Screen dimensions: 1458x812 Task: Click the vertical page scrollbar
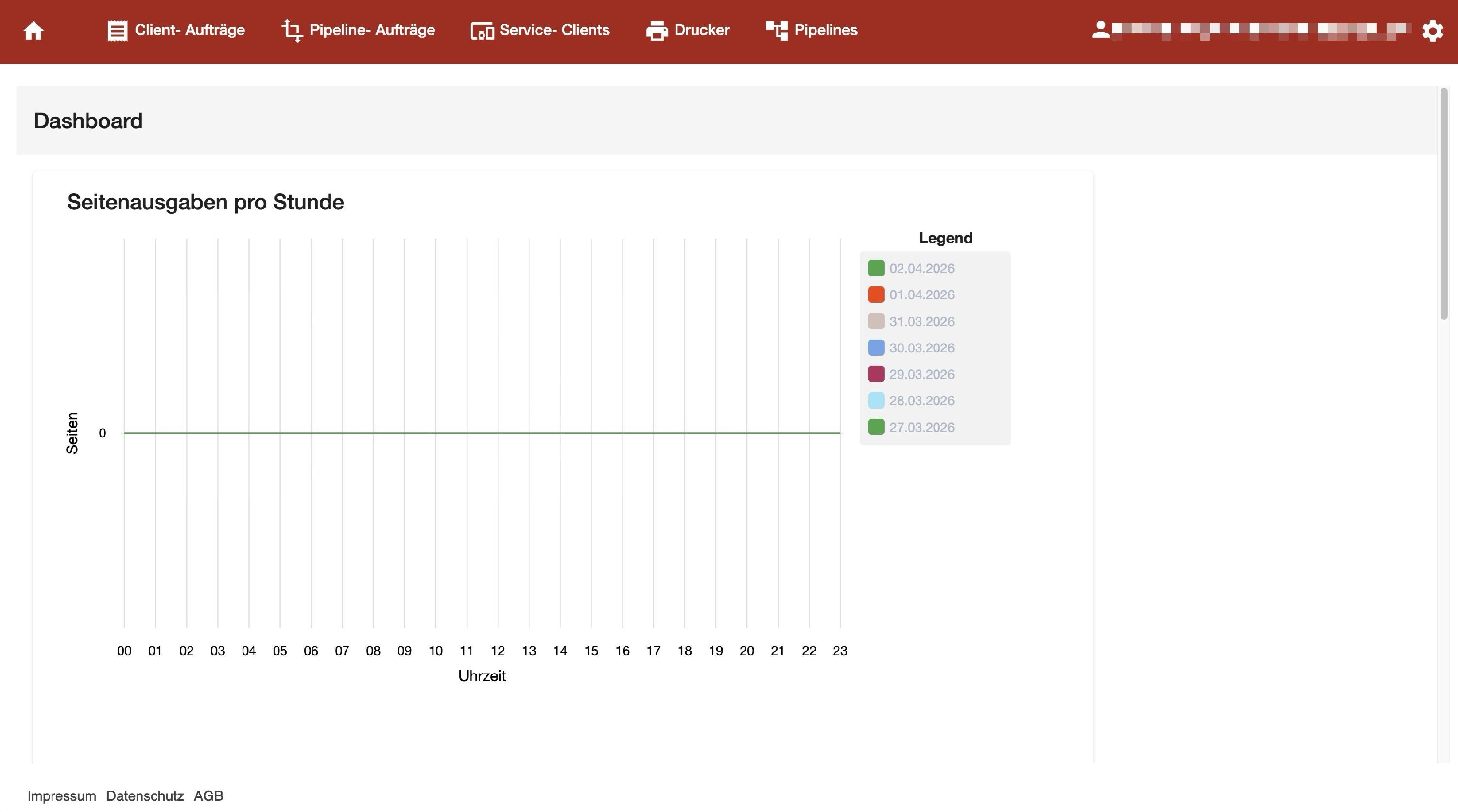pyautogui.click(x=1444, y=204)
